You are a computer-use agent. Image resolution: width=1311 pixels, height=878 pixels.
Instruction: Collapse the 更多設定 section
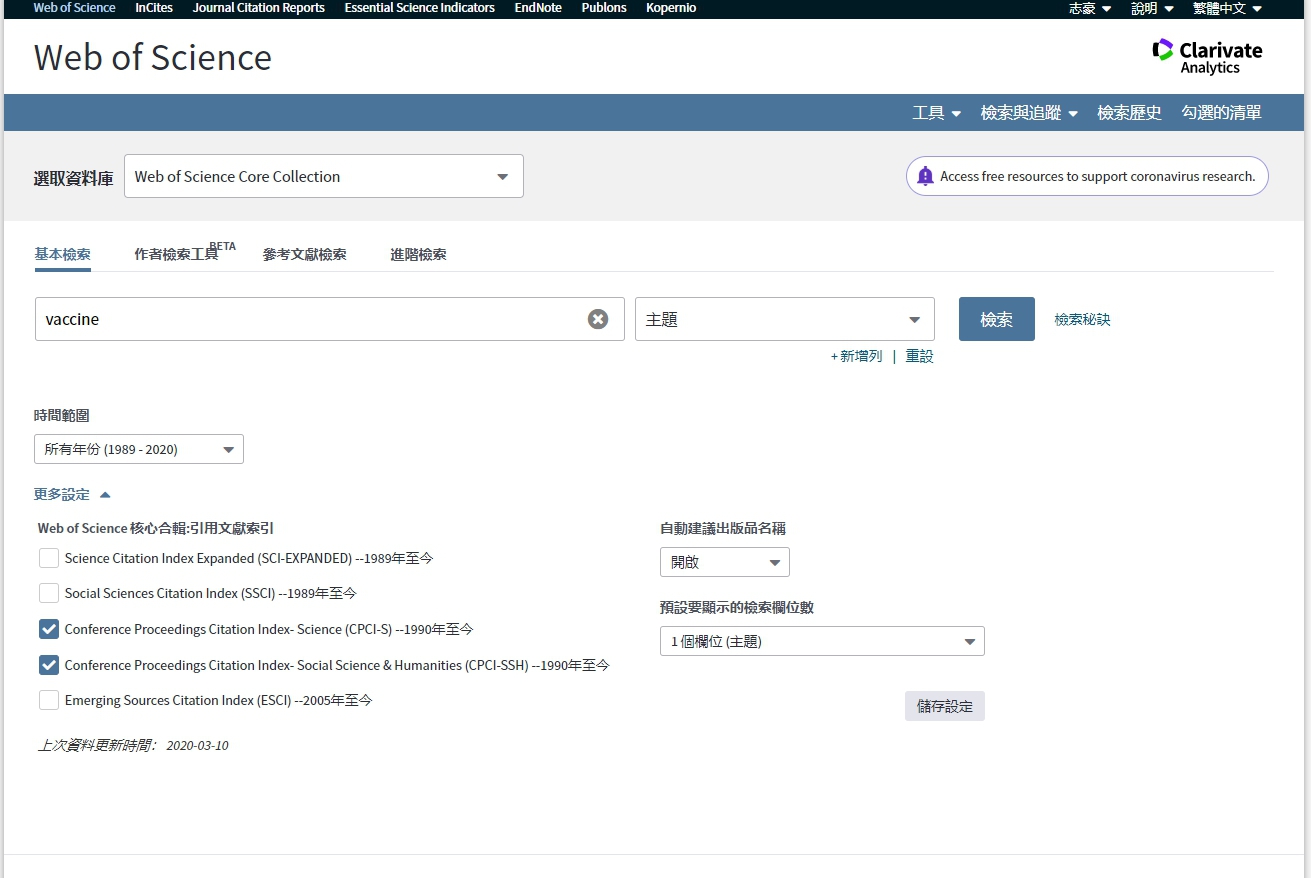pyautogui.click(x=72, y=494)
